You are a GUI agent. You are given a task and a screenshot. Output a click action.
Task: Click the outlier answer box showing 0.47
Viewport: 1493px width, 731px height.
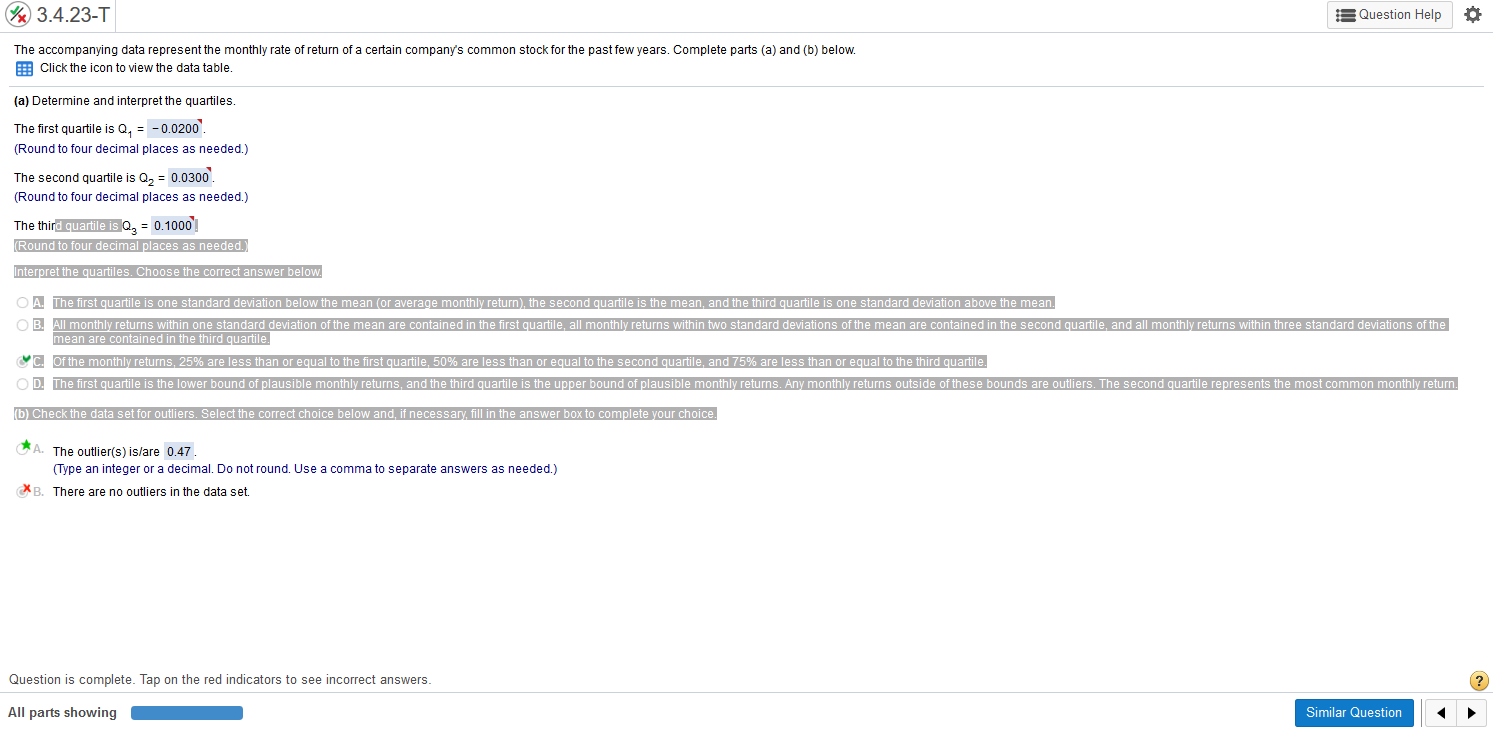point(178,450)
